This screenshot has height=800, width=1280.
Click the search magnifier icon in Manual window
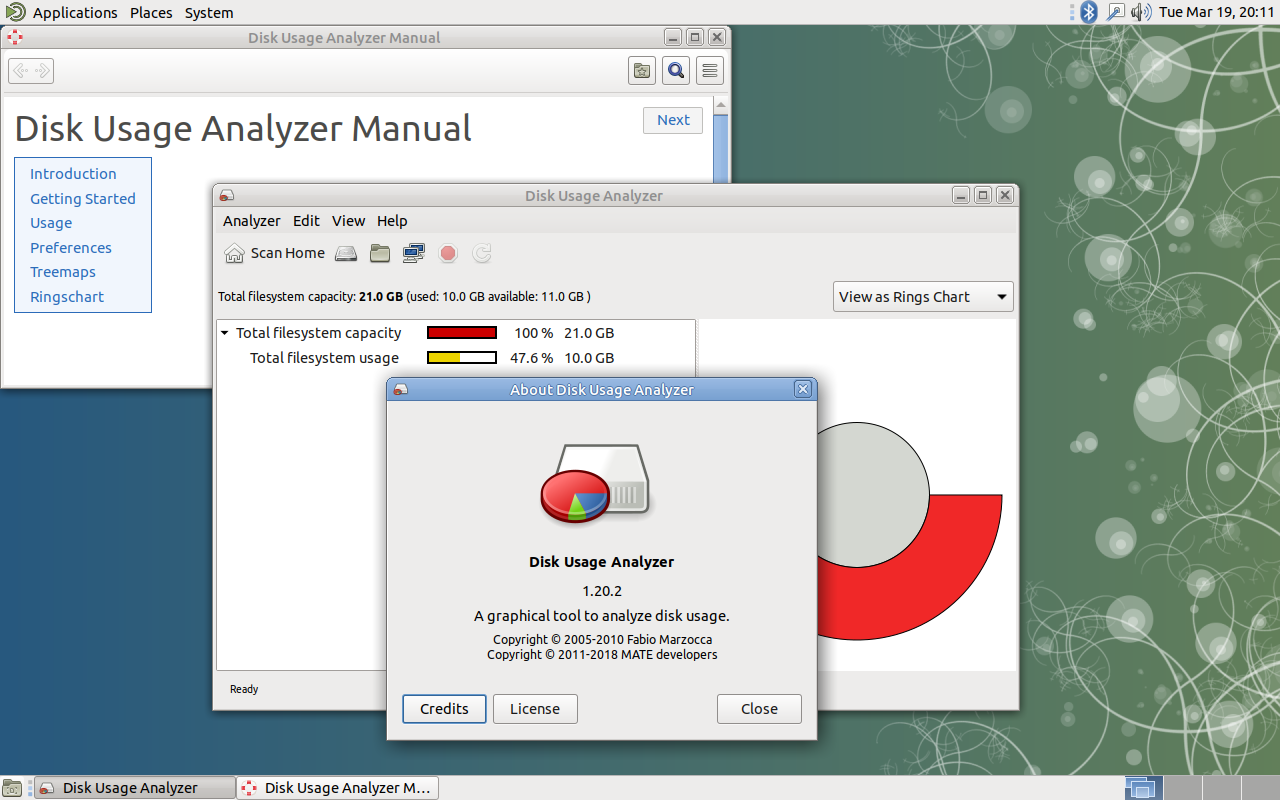tap(676, 70)
